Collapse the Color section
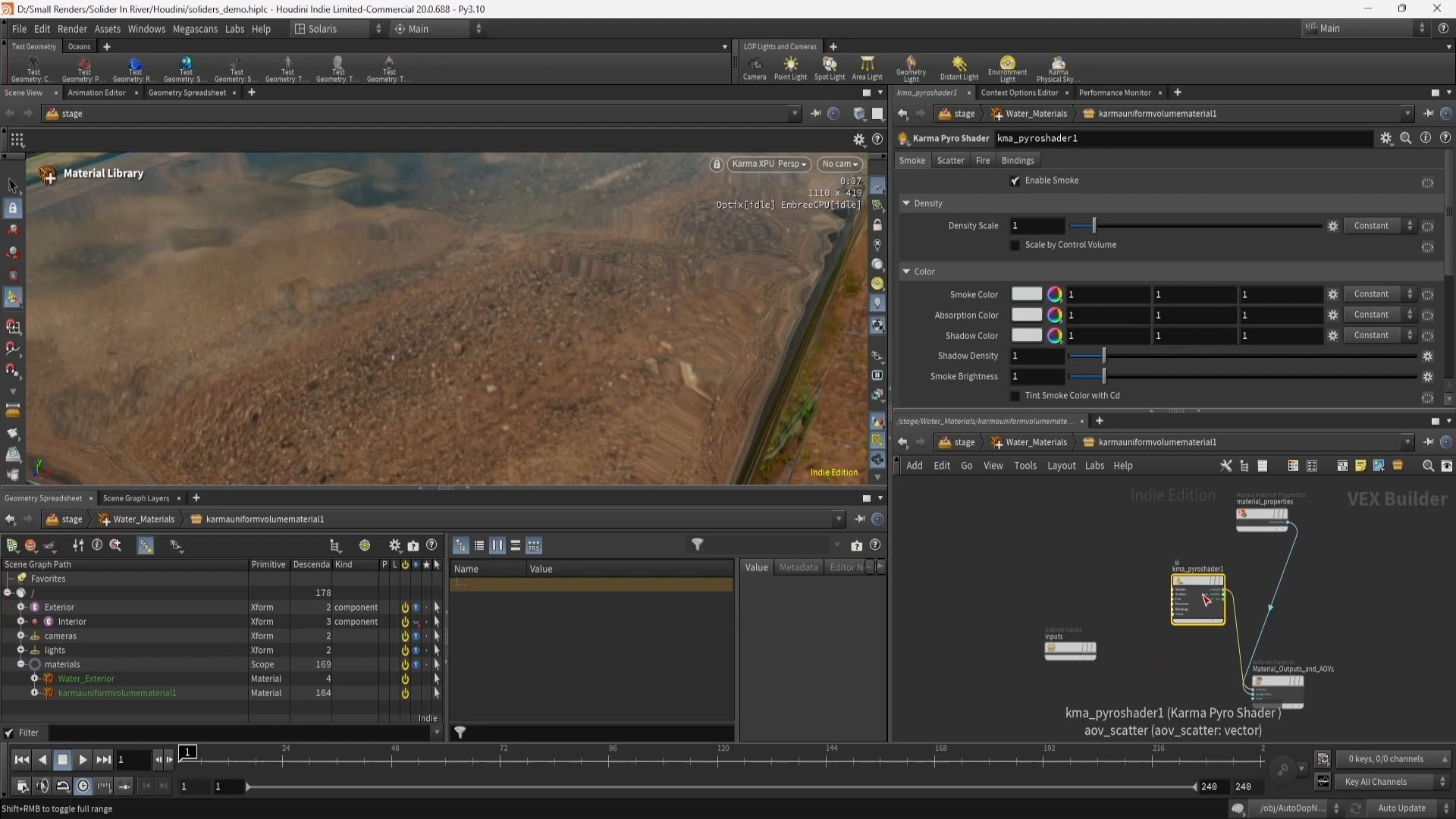Image resolution: width=1456 pixels, height=819 pixels. [905, 271]
